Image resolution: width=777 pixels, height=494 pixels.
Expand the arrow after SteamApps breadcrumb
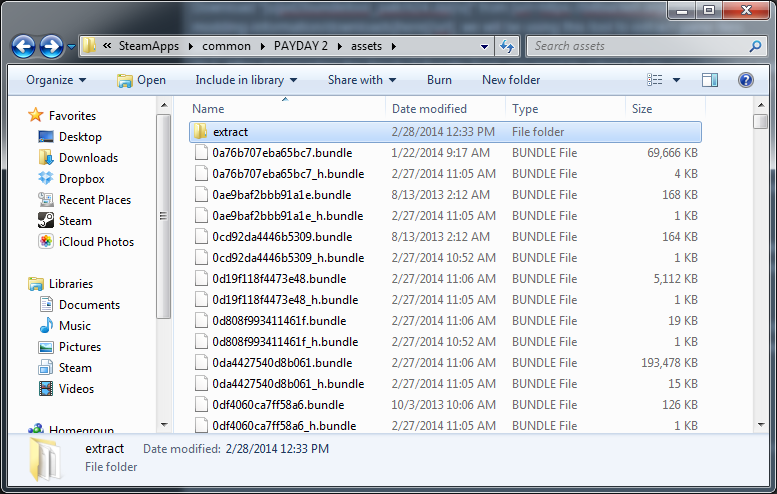point(191,47)
